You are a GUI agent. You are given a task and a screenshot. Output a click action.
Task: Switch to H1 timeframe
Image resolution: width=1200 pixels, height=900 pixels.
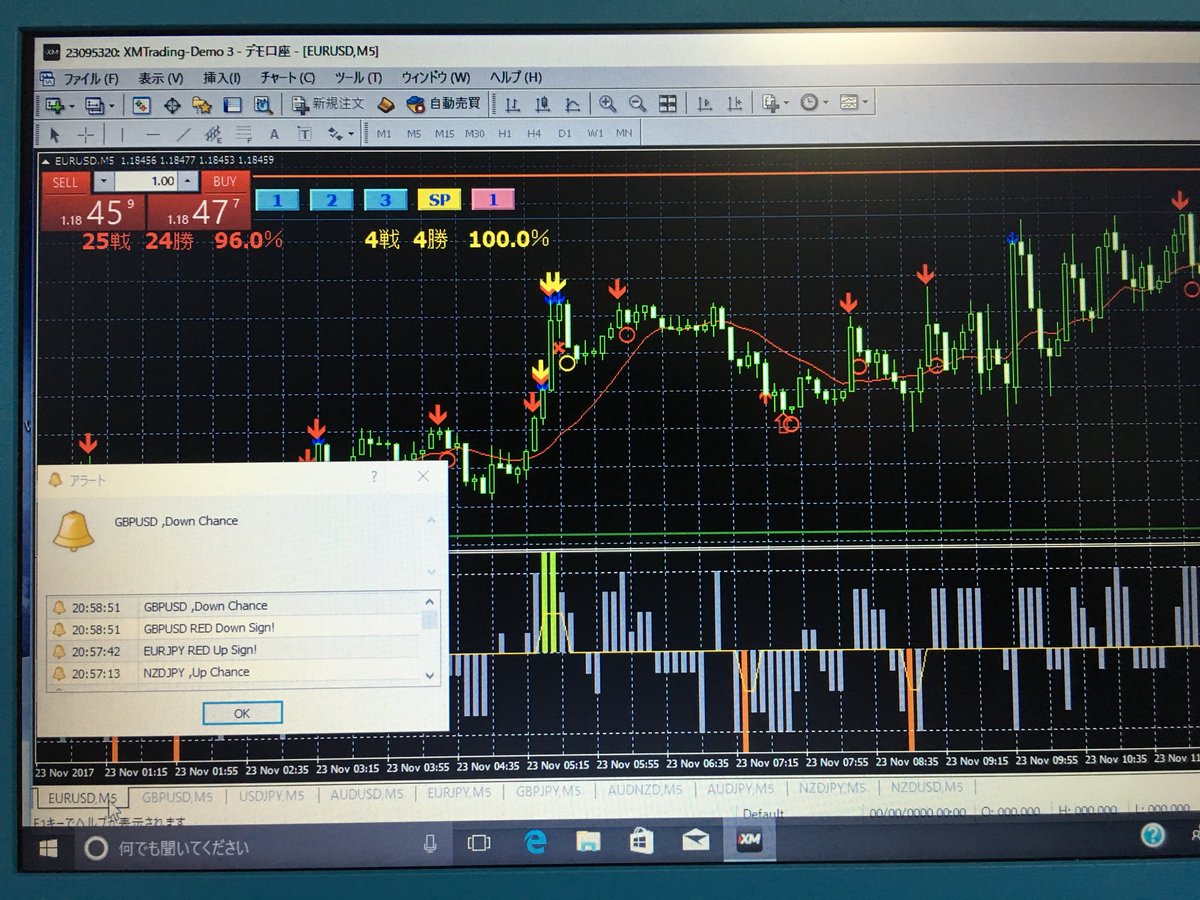pos(505,134)
